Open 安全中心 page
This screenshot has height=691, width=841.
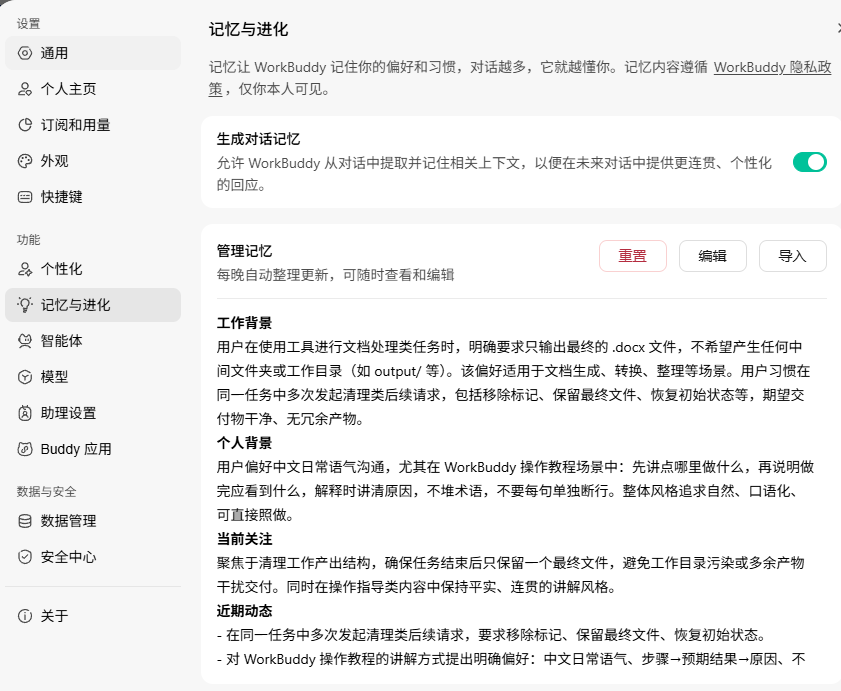pyautogui.click(x=93, y=557)
